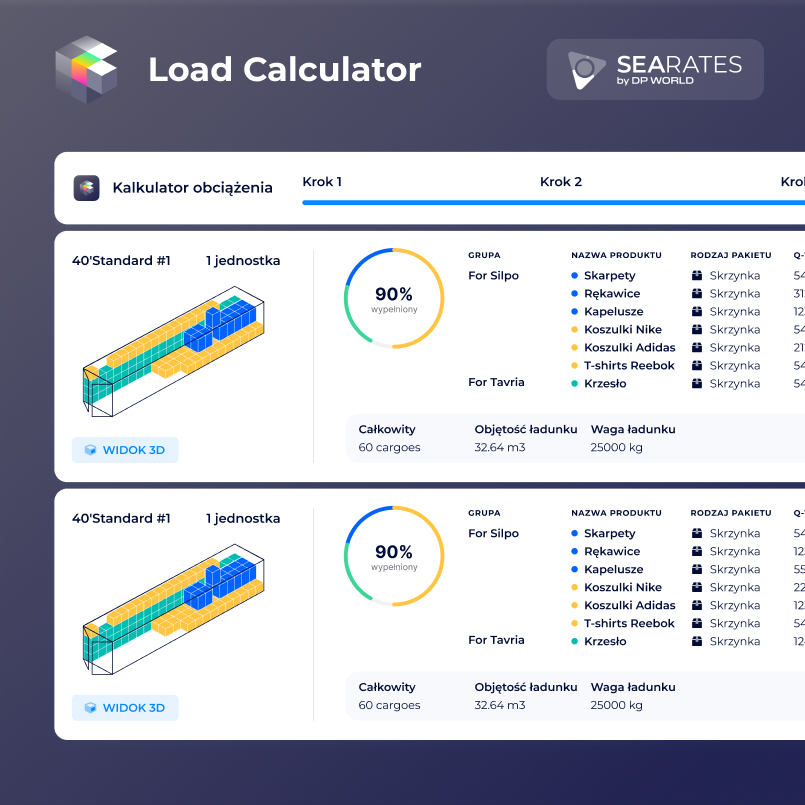Image resolution: width=805 pixels, height=805 pixels.
Task: Click box icon in second card's Kapelusze row
Action: click(x=697, y=569)
